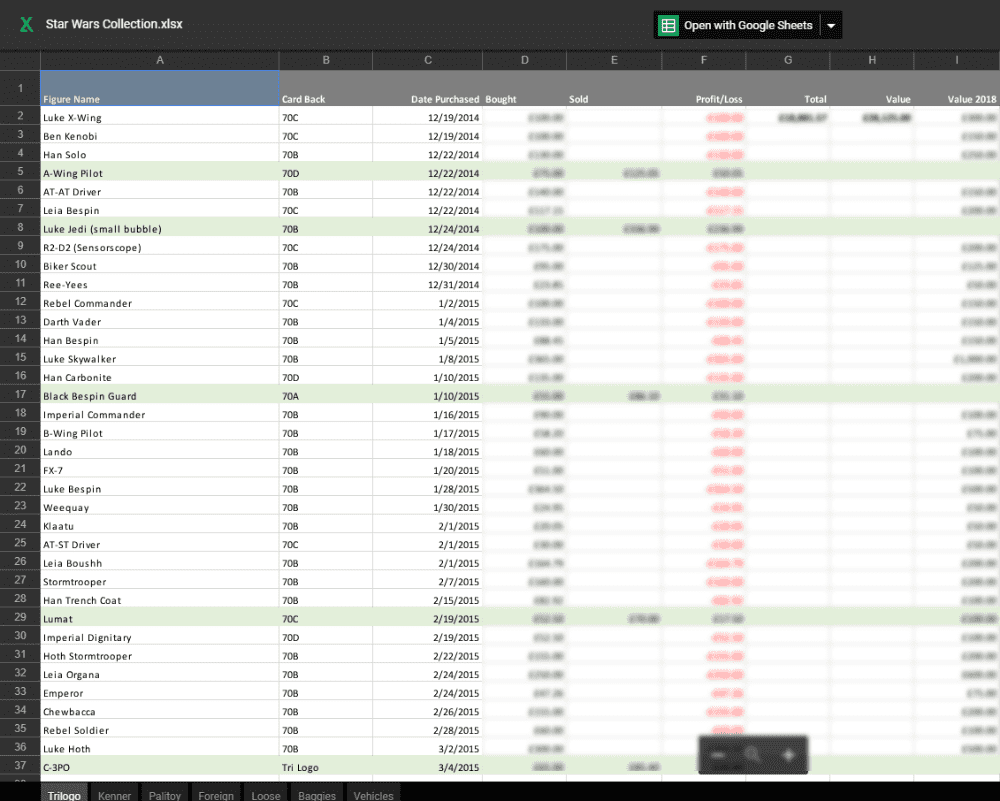This screenshot has height=801, width=1000.
Task: Click the Tri Logo card back cell
Action: click(x=326, y=767)
